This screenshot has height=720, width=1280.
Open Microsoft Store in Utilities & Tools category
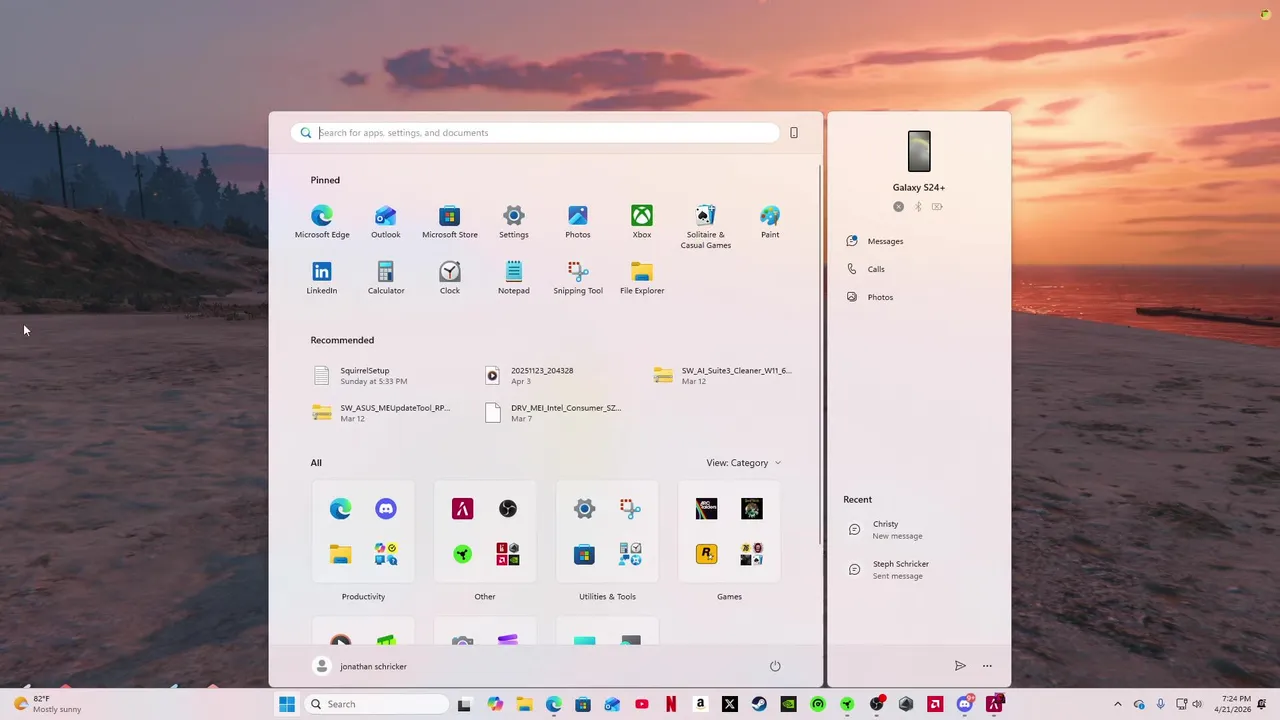coord(584,553)
